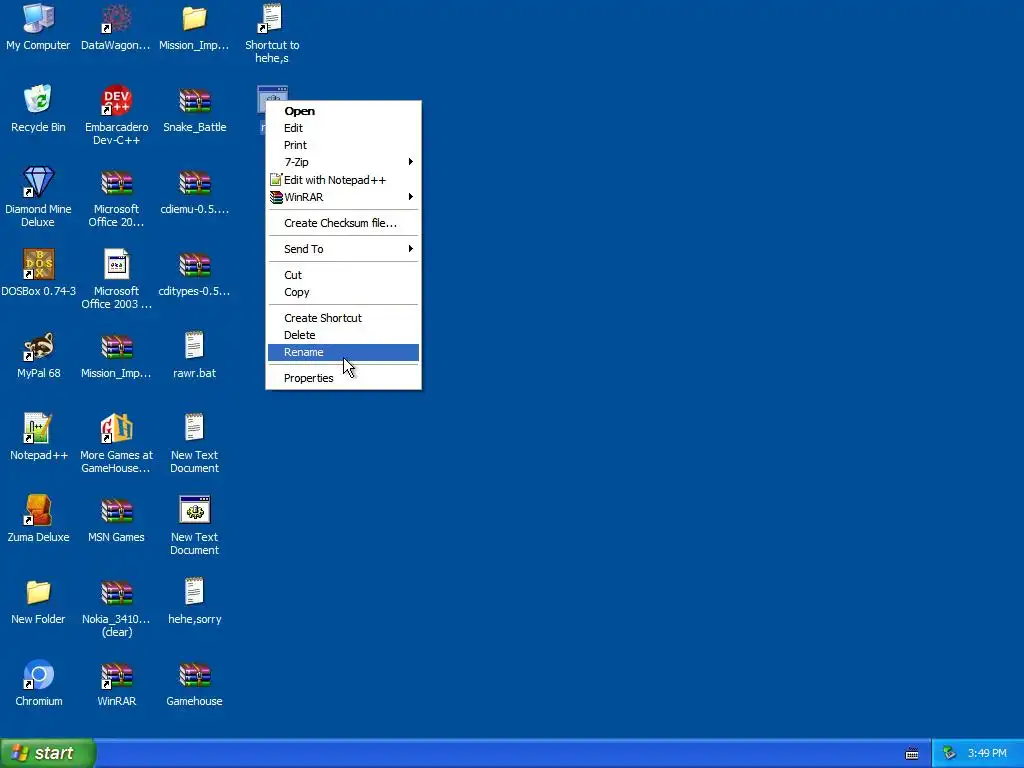This screenshot has width=1024, height=768.
Task: Select the hehe,sorry text file icon
Action: click(x=194, y=592)
